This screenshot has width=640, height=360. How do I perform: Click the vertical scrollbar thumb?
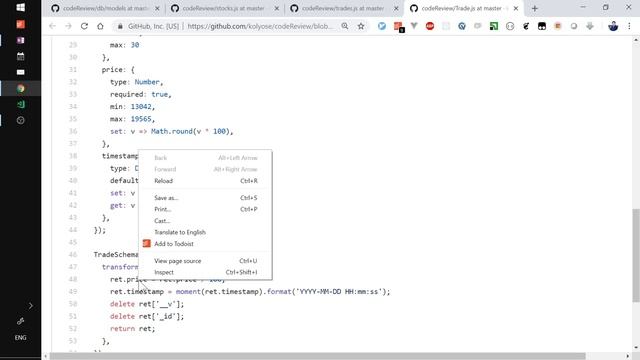coord(636,255)
